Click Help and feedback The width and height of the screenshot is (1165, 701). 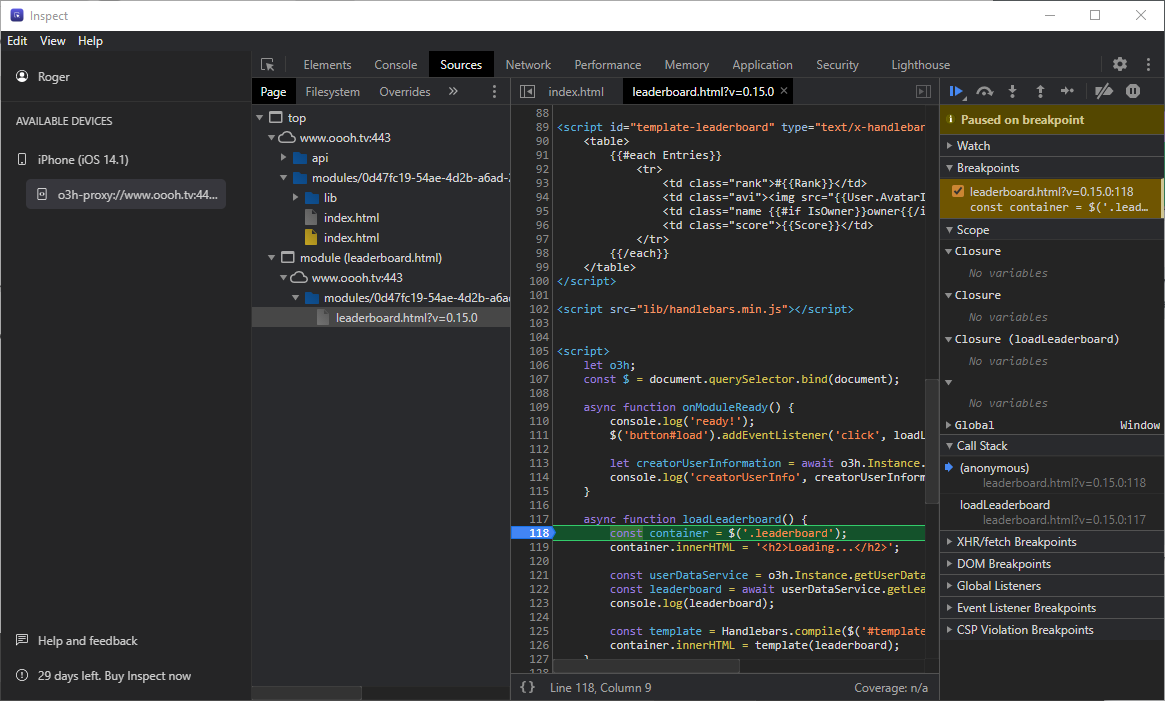tap(87, 641)
